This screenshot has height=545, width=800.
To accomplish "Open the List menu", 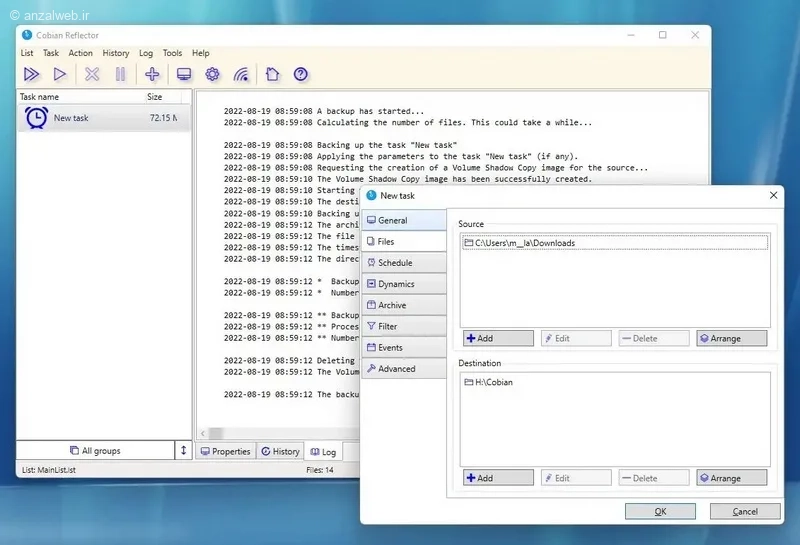I will [27, 53].
